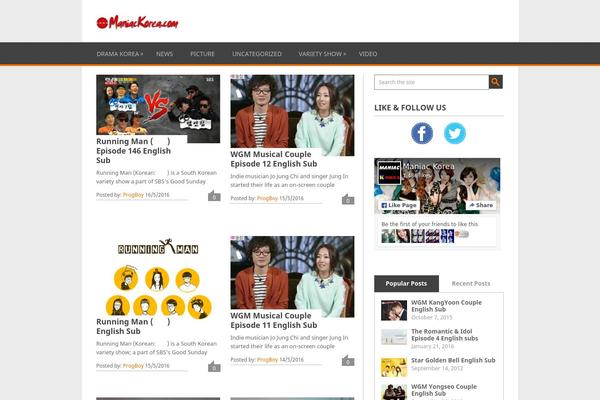
Task: Open the Running Man English Sub title link
Action: coord(133,327)
